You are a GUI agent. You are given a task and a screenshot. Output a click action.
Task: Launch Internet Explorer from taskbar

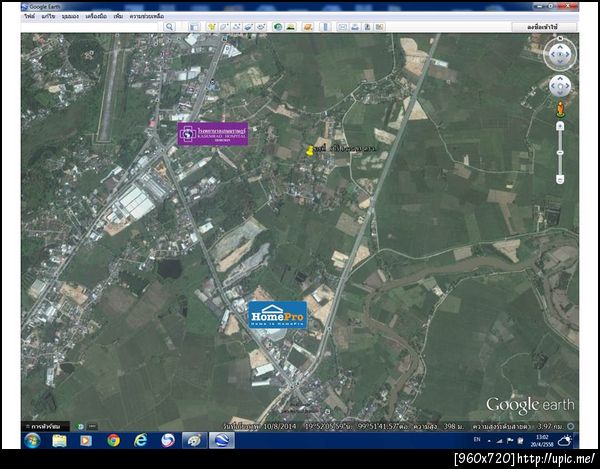pos(140,441)
